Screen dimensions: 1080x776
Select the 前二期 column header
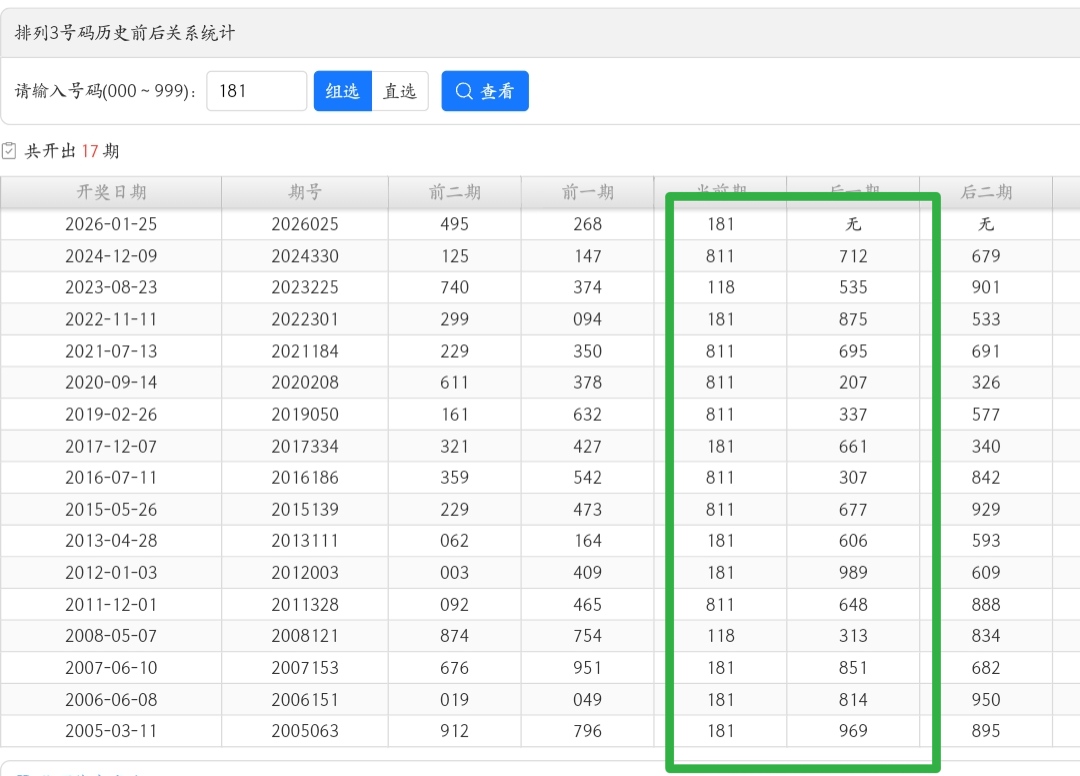point(454,192)
